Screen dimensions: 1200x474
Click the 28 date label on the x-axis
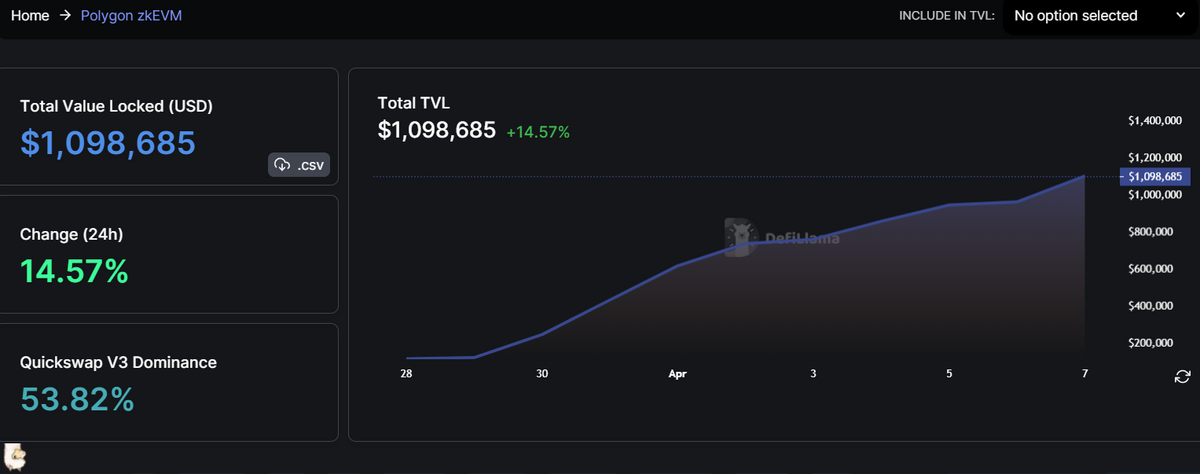406,373
